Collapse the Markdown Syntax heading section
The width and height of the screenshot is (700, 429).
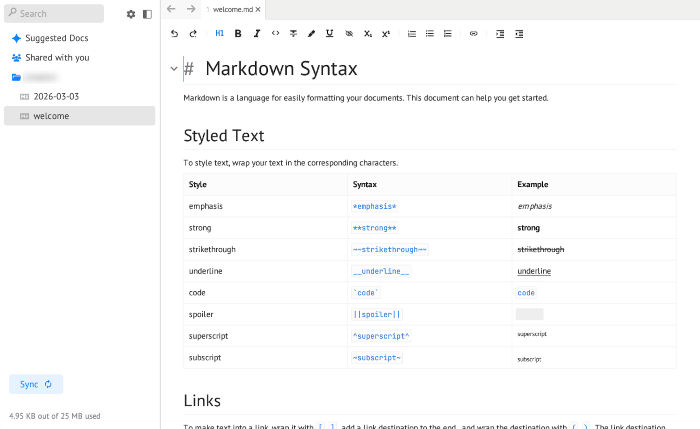(175, 69)
